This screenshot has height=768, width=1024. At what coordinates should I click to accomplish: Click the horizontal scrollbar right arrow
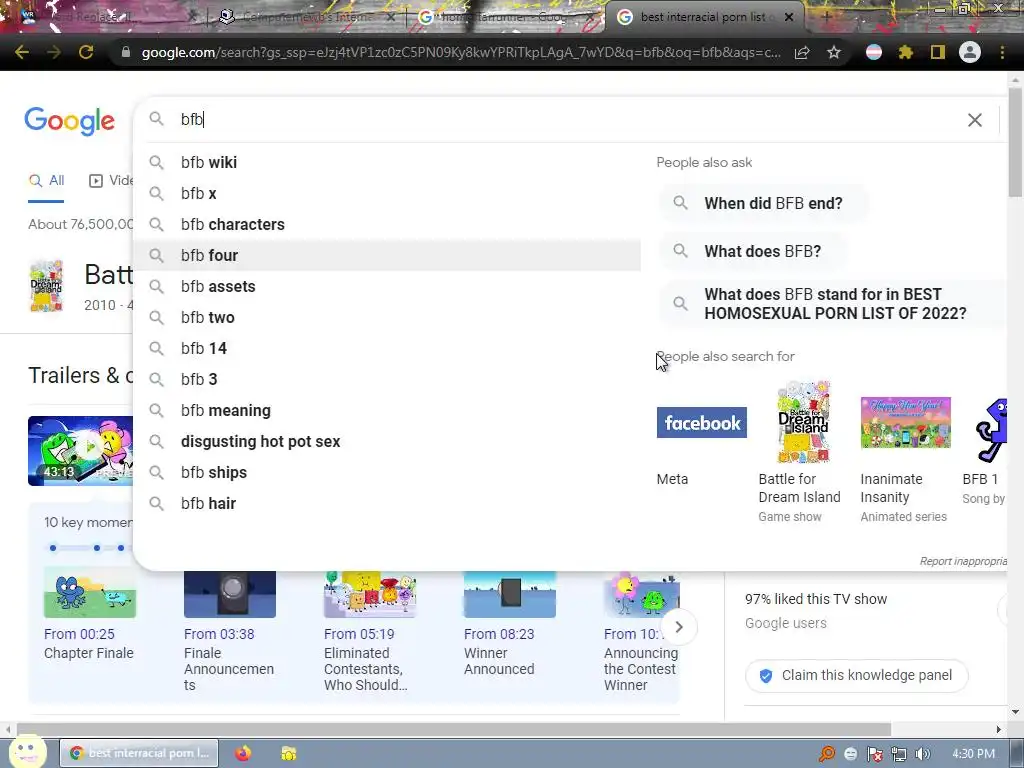999,729
